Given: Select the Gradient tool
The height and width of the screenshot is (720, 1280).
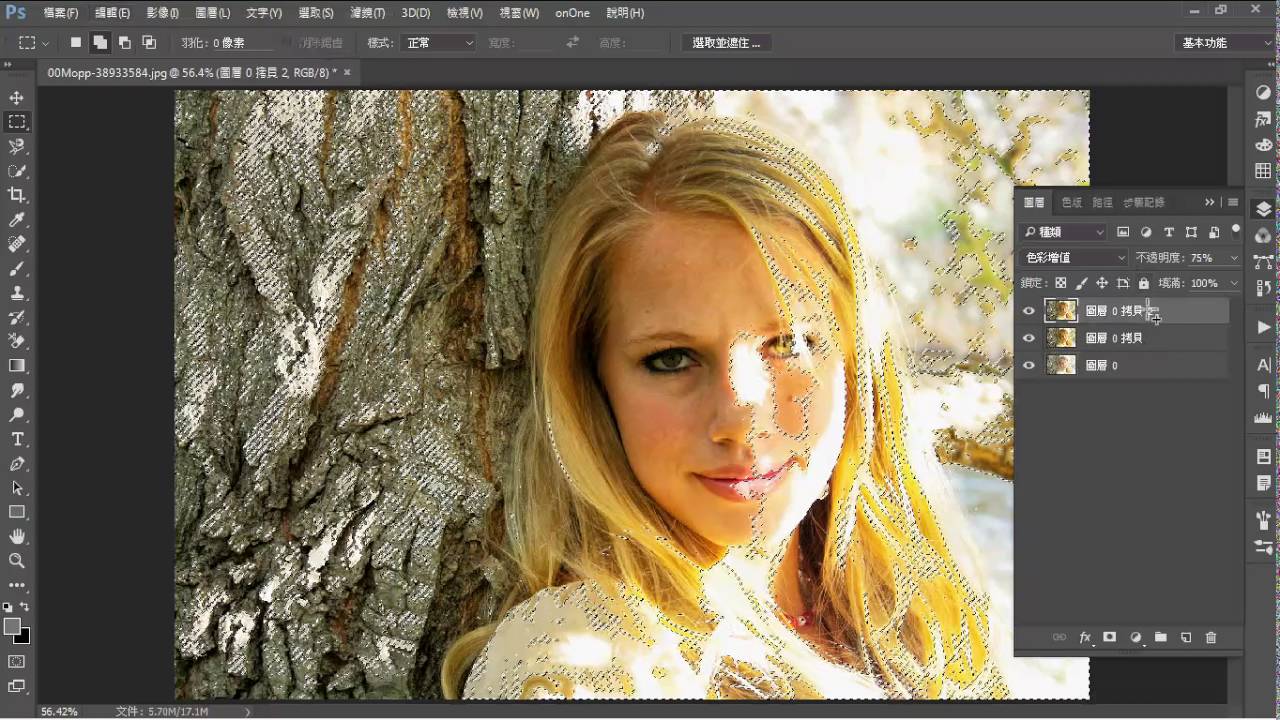Looking at the screenshot, I should [17, 366].
